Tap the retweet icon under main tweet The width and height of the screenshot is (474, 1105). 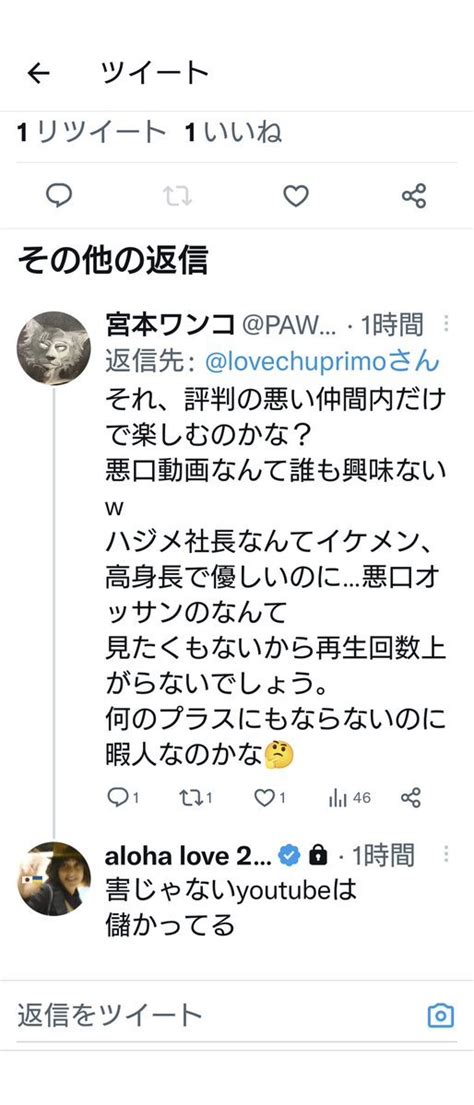(177, 196)
